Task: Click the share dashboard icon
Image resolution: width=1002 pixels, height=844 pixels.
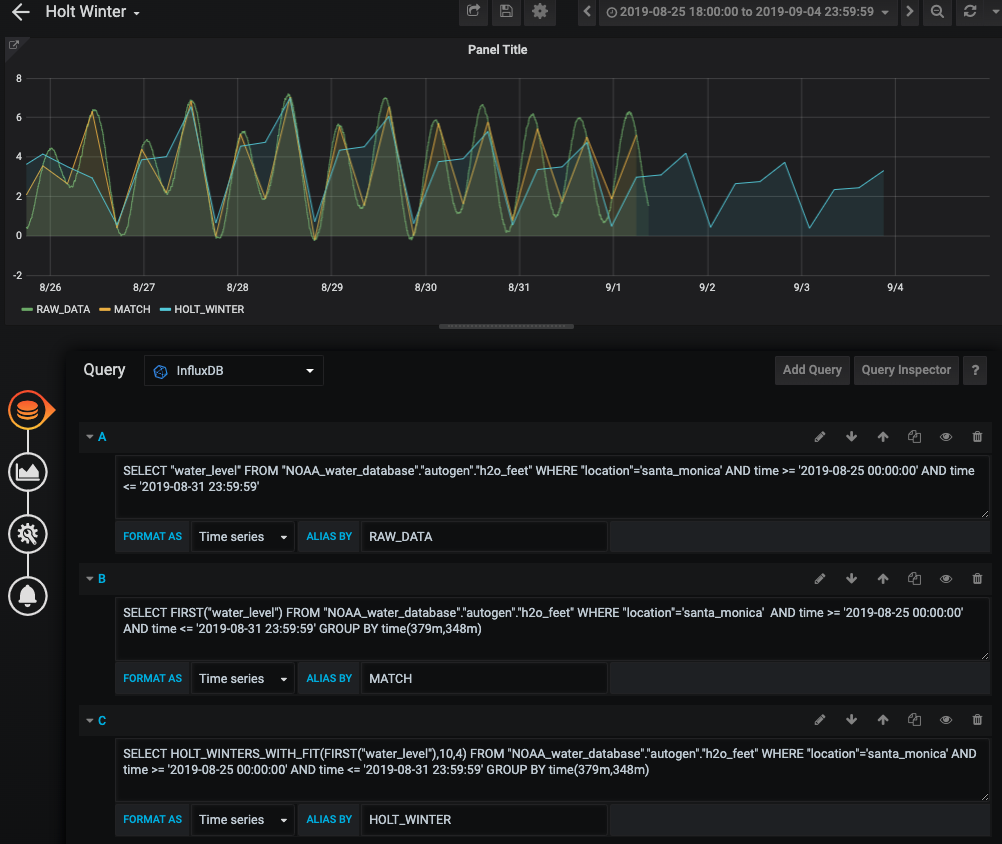Action: 474,12
